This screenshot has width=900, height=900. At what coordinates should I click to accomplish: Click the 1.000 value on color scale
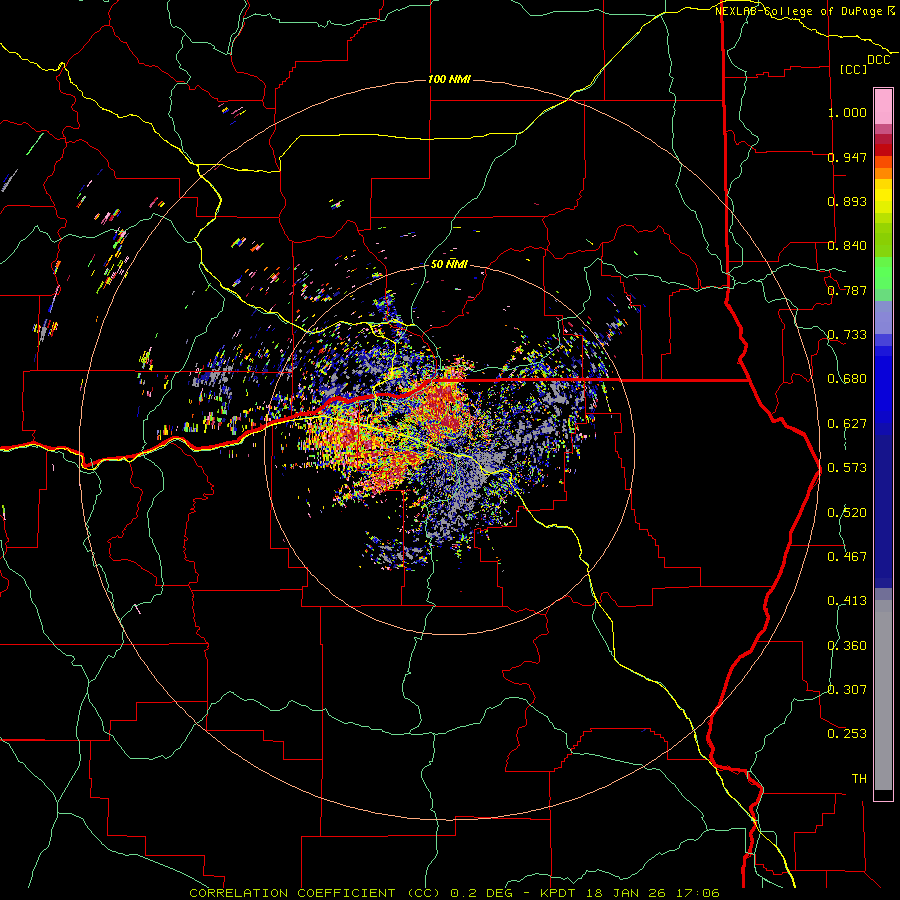[x=847, y=112]
